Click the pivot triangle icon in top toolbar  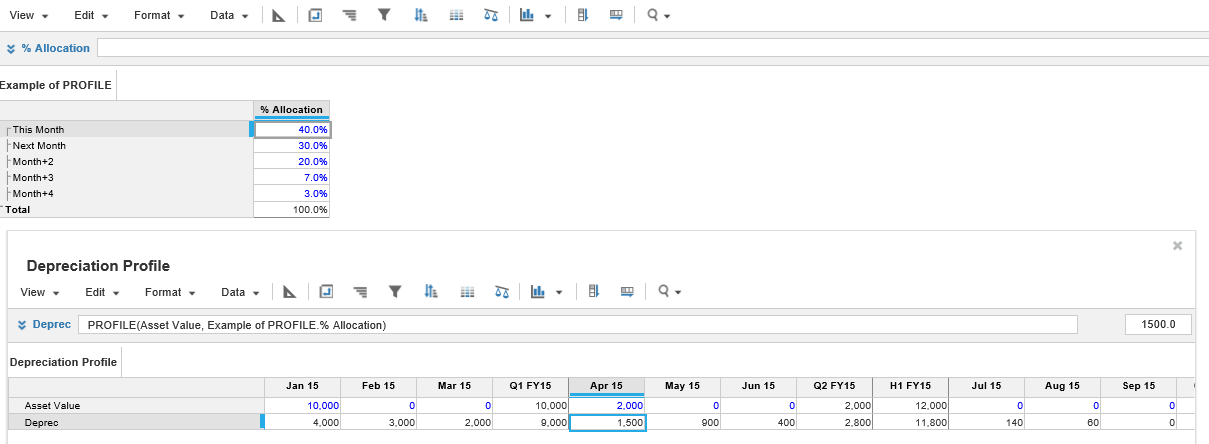pyautogui.click(x=279, y=16)
